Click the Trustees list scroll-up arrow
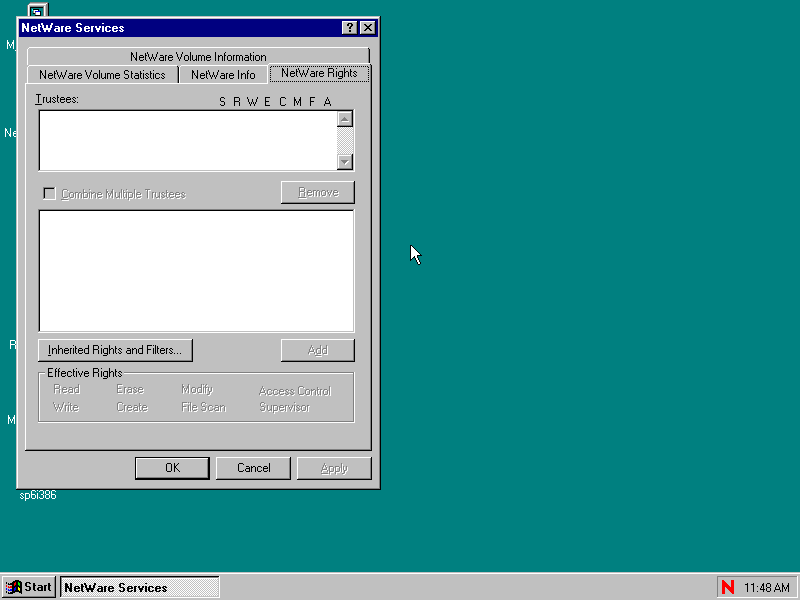The image size is (800, 600). pos(345,119)
